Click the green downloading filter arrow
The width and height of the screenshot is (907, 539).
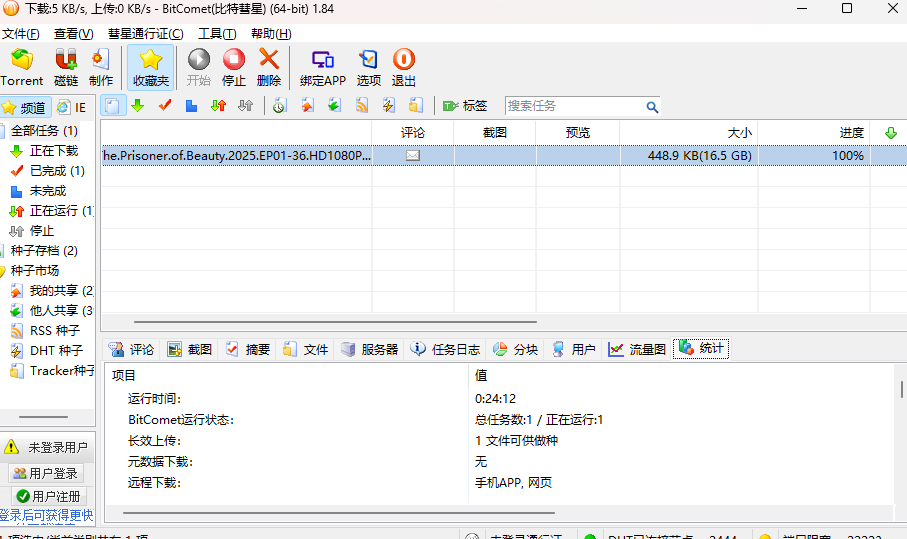(138, 105)
